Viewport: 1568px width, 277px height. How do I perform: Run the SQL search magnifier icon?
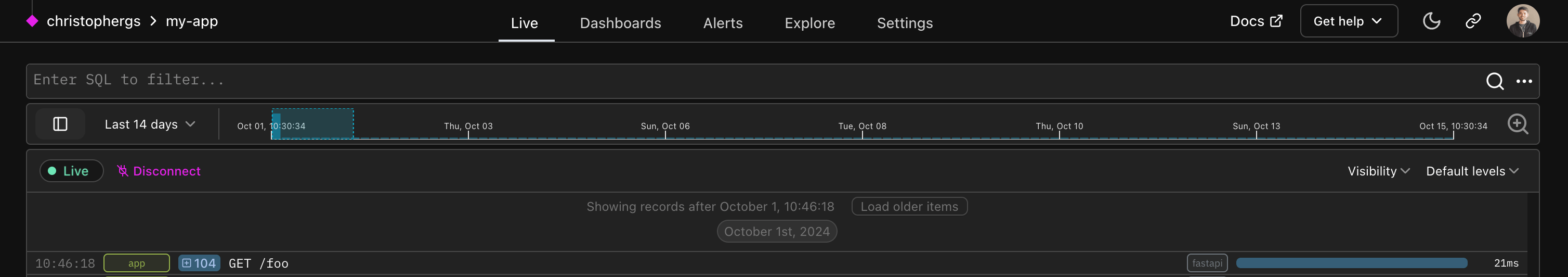click(1494, 81)
